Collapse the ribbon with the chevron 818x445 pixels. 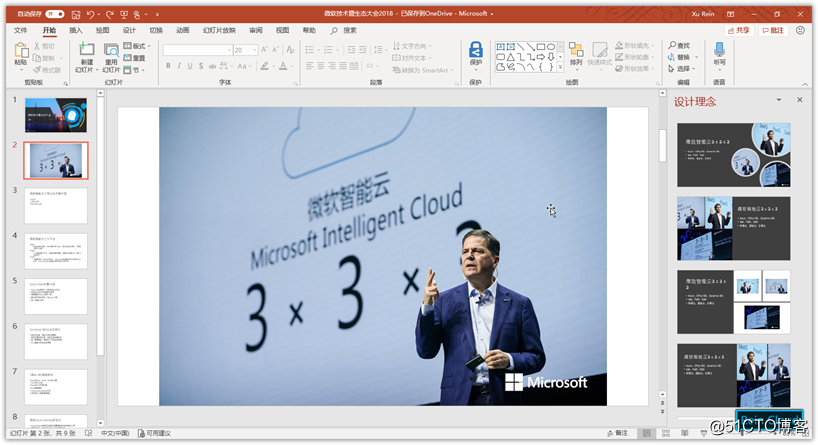coord(805,84)
